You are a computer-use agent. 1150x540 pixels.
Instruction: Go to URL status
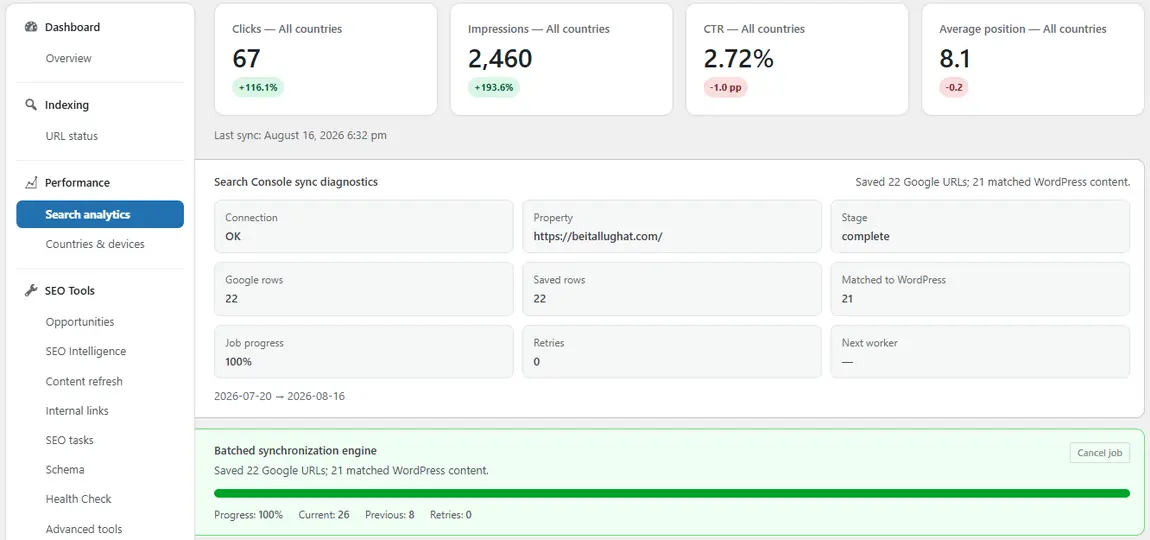[71, 136]
